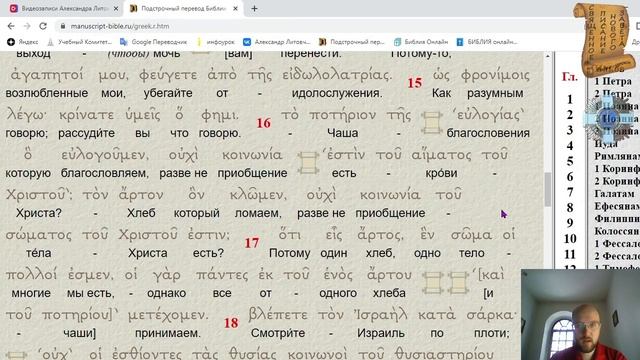Select chapter 7 in the chapter list
This screenshot has width=640, height=360.
click(x=570, y=192)
